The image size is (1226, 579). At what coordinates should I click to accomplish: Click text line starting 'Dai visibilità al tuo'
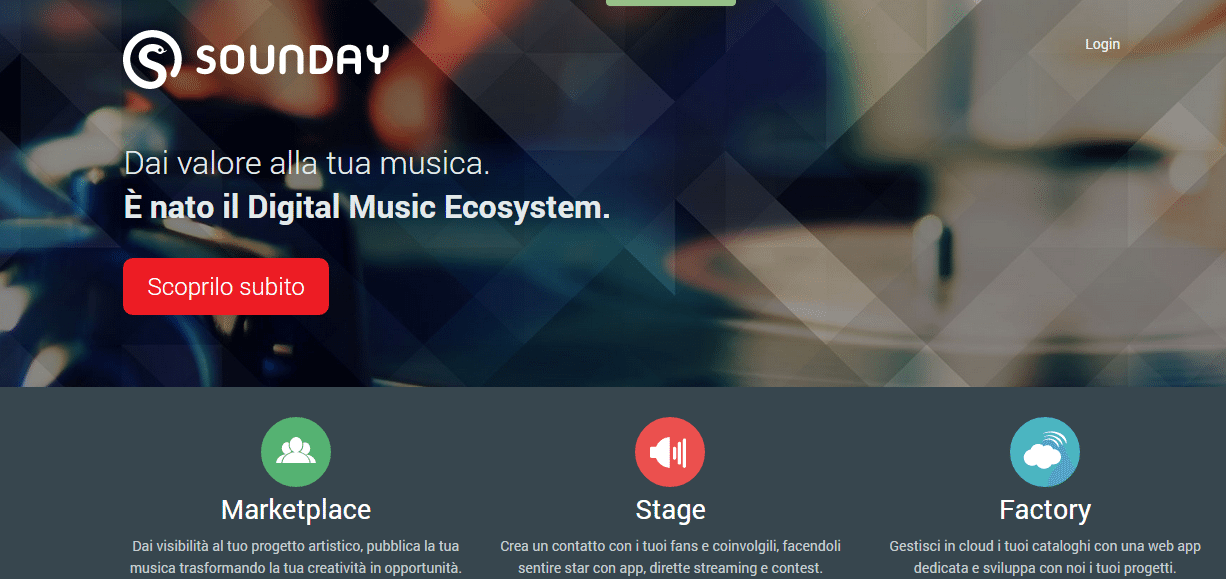[x=296, y=546]
